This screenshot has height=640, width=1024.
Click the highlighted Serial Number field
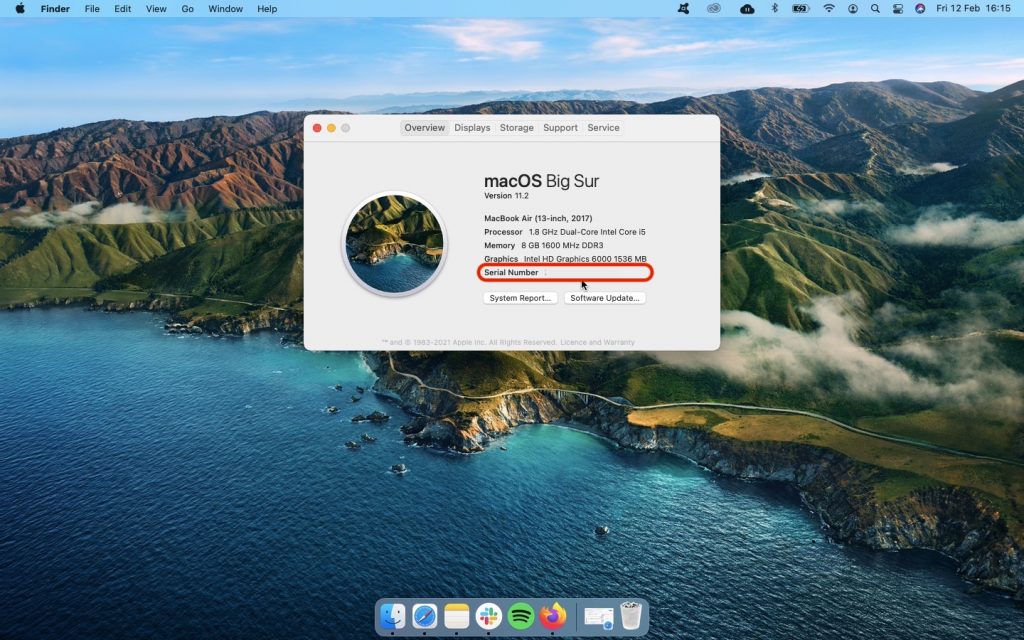564,272
